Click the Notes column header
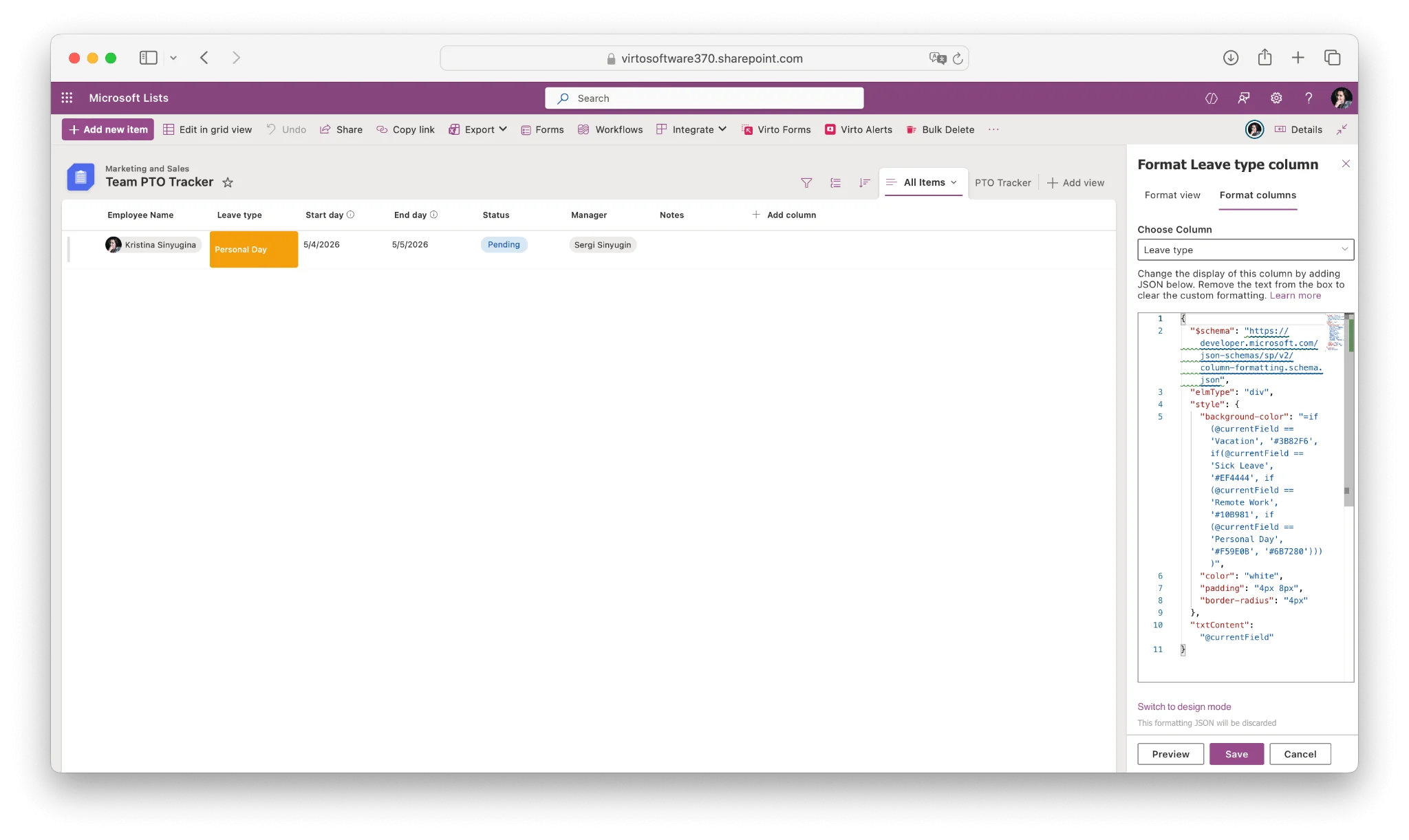The image size is (1409, 840). (671, 215)
